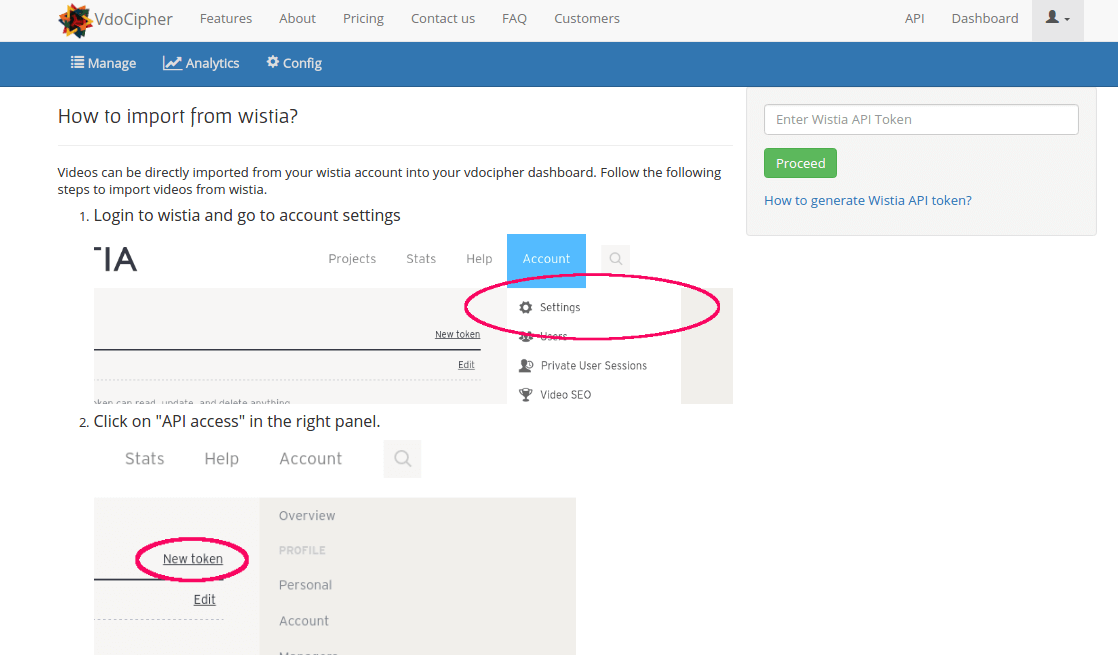Go to the Customers page
1118x655 pixels.
[587, 19]
